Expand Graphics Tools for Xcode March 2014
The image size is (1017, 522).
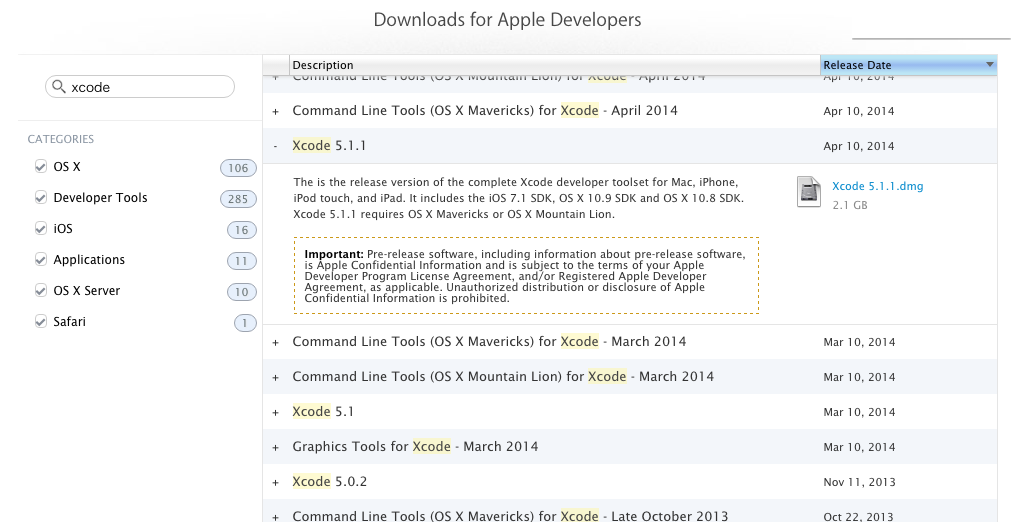coord(276,447)
